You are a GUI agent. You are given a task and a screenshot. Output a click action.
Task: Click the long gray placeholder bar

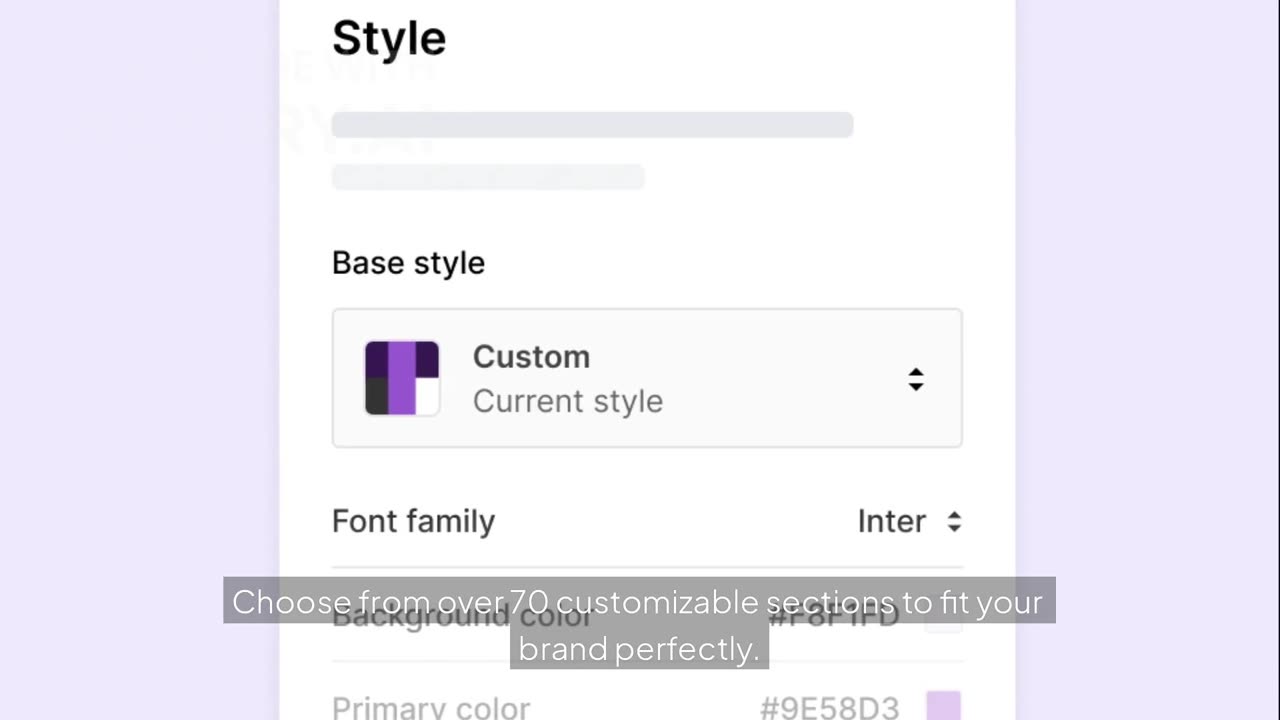pyautogui.click(x=592, y=125)
